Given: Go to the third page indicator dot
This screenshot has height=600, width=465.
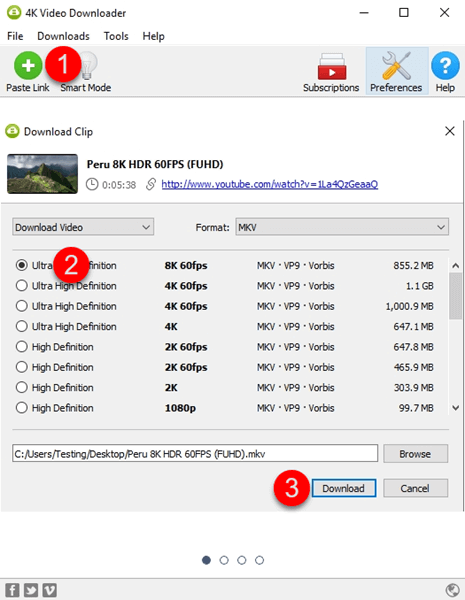Looking at the screenshot, I should [241, 560].
